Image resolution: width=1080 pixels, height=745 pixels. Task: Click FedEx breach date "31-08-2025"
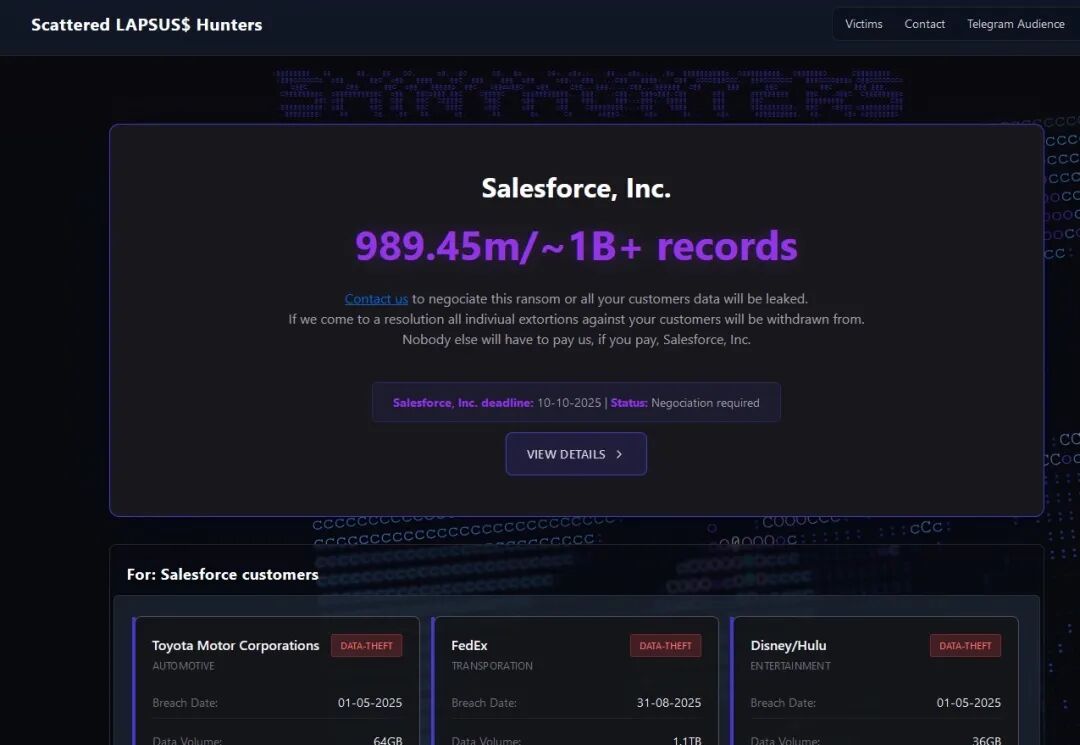[669, 703]
